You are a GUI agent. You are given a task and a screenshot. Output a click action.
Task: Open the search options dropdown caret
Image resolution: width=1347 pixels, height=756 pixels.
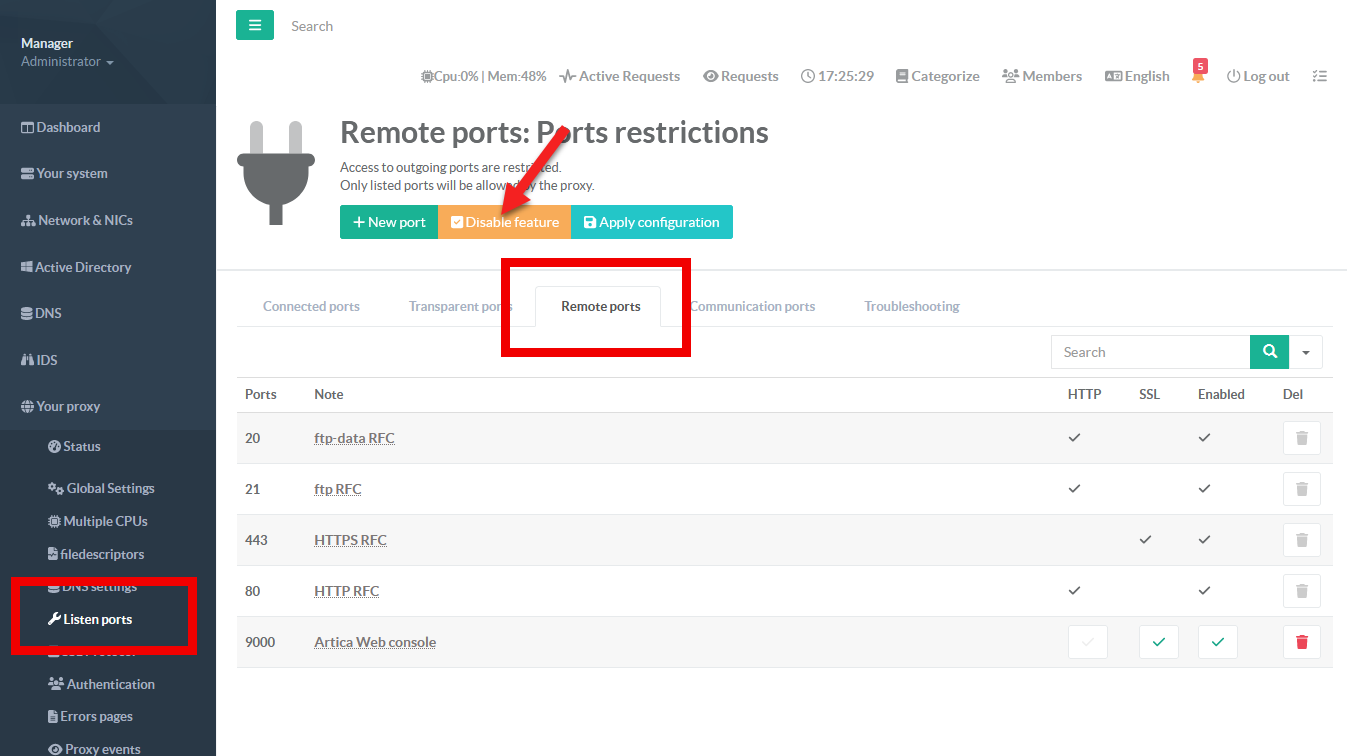tap(1305, 352)
